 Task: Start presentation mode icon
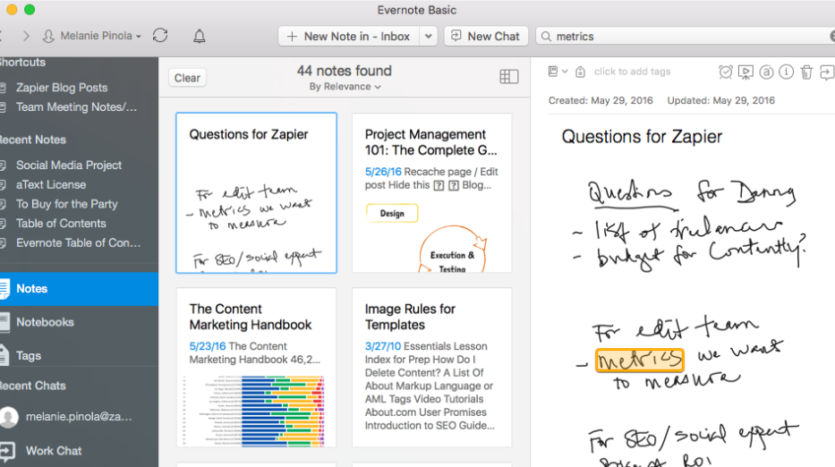[x=746, y=72]
